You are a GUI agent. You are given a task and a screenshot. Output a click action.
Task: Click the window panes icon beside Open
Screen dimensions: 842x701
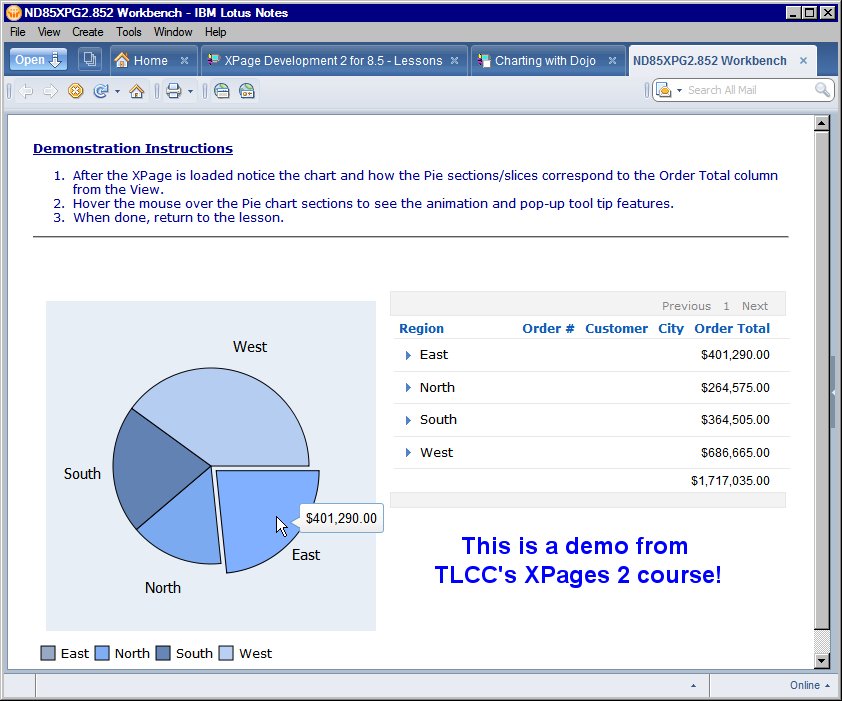click(88, 59)
